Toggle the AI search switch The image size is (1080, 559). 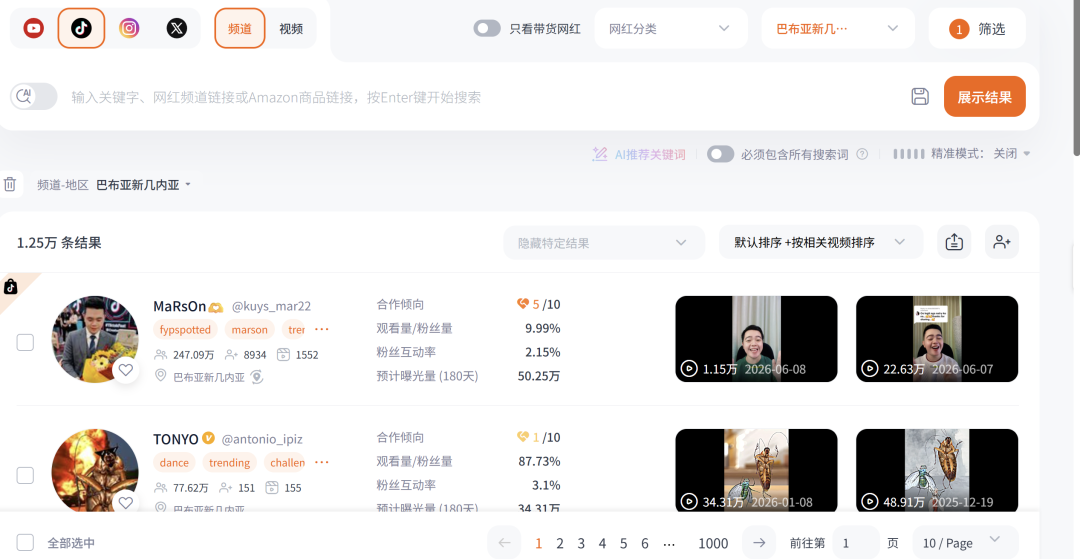[34, 96]
